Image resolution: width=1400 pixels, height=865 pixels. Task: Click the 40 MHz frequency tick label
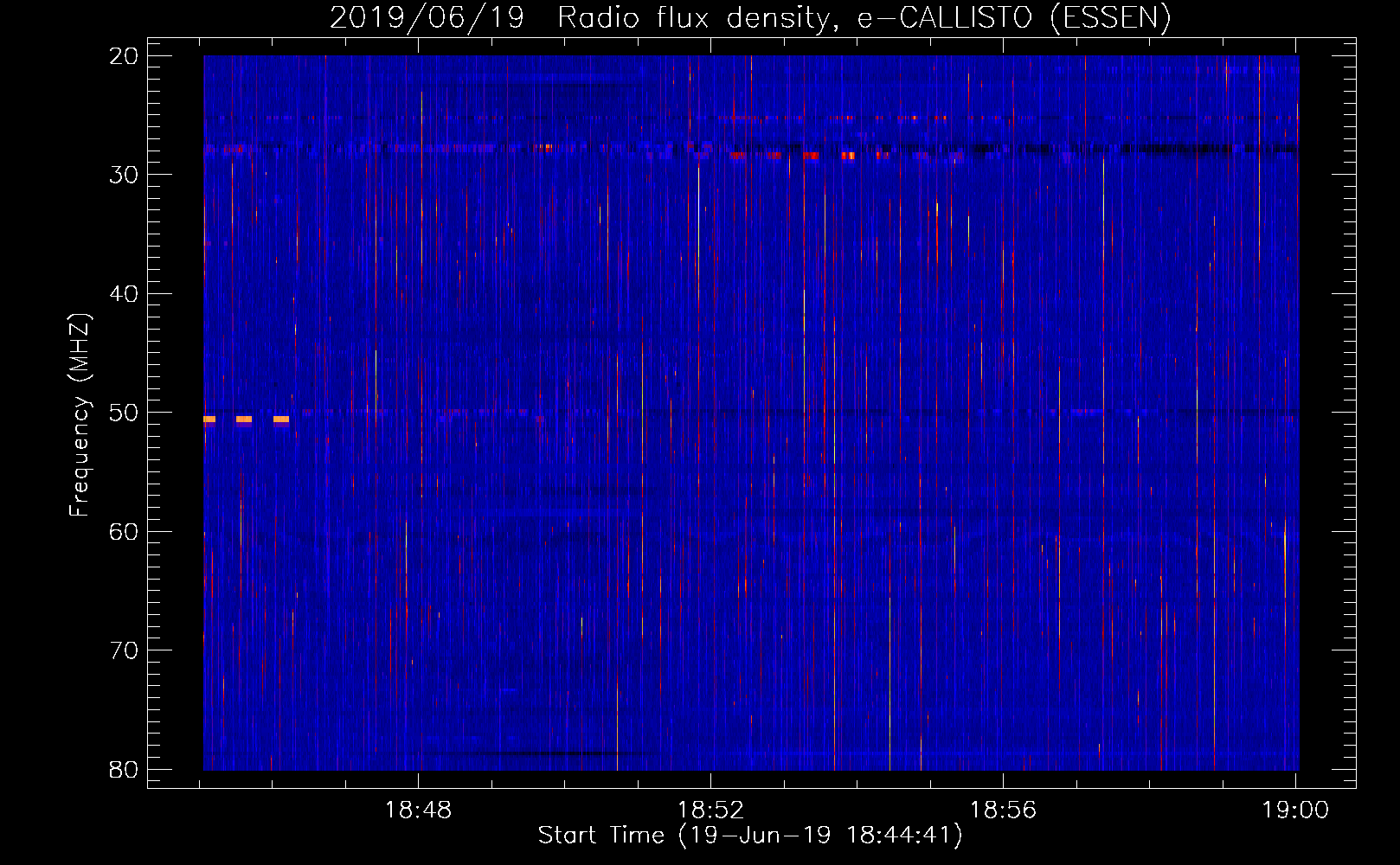click(124, 294)
